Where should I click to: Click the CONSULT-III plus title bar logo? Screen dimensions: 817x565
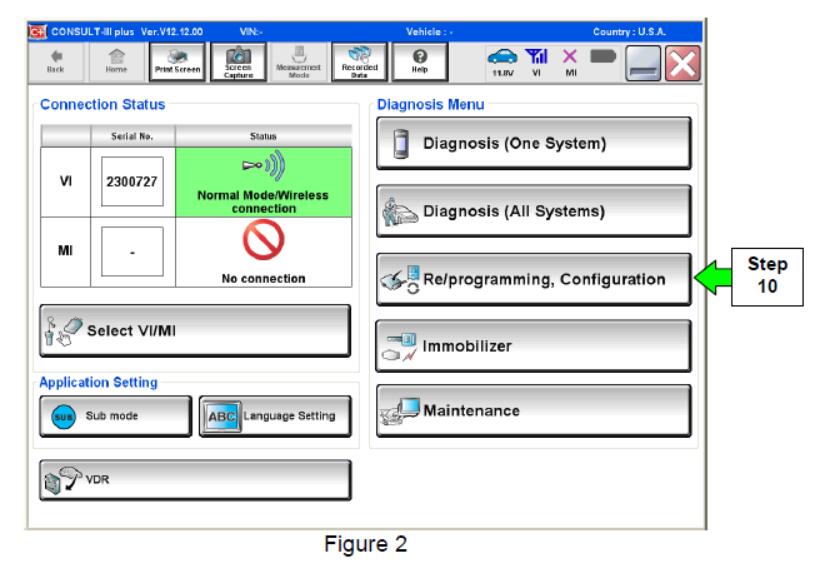pos(38,31)
